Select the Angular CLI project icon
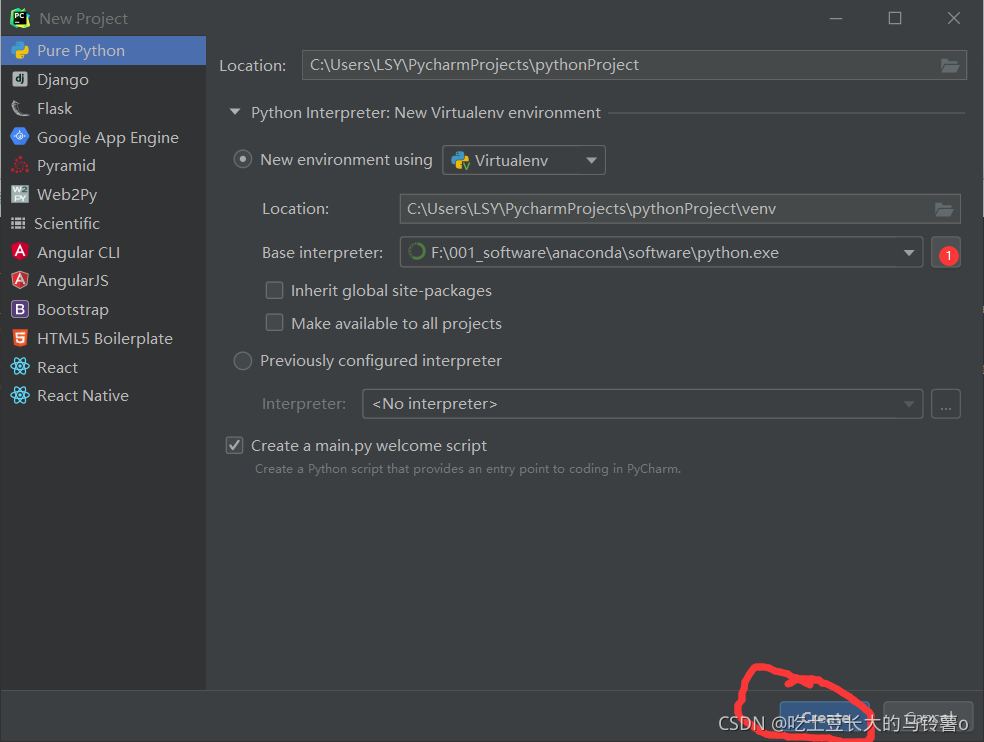Viewport: 984px width, 742px height. pyautogui.click(x=21, y=252)
